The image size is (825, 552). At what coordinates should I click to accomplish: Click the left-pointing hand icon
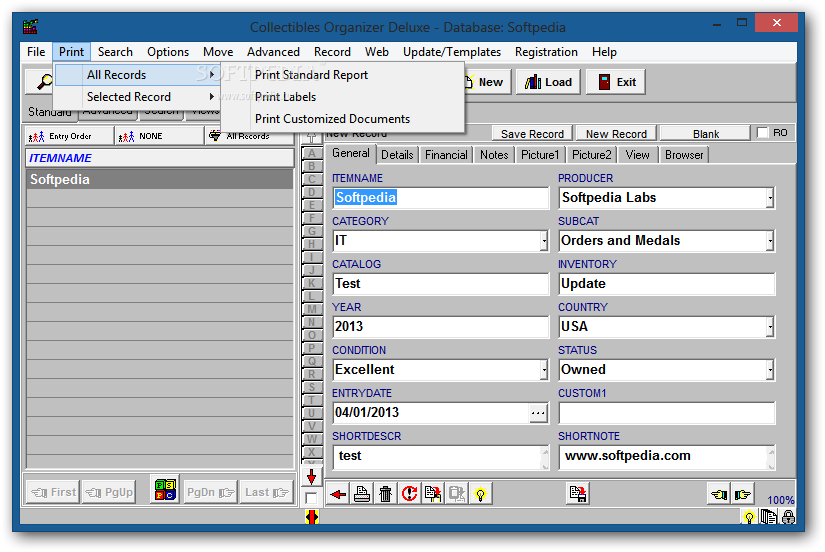[719, 494]
